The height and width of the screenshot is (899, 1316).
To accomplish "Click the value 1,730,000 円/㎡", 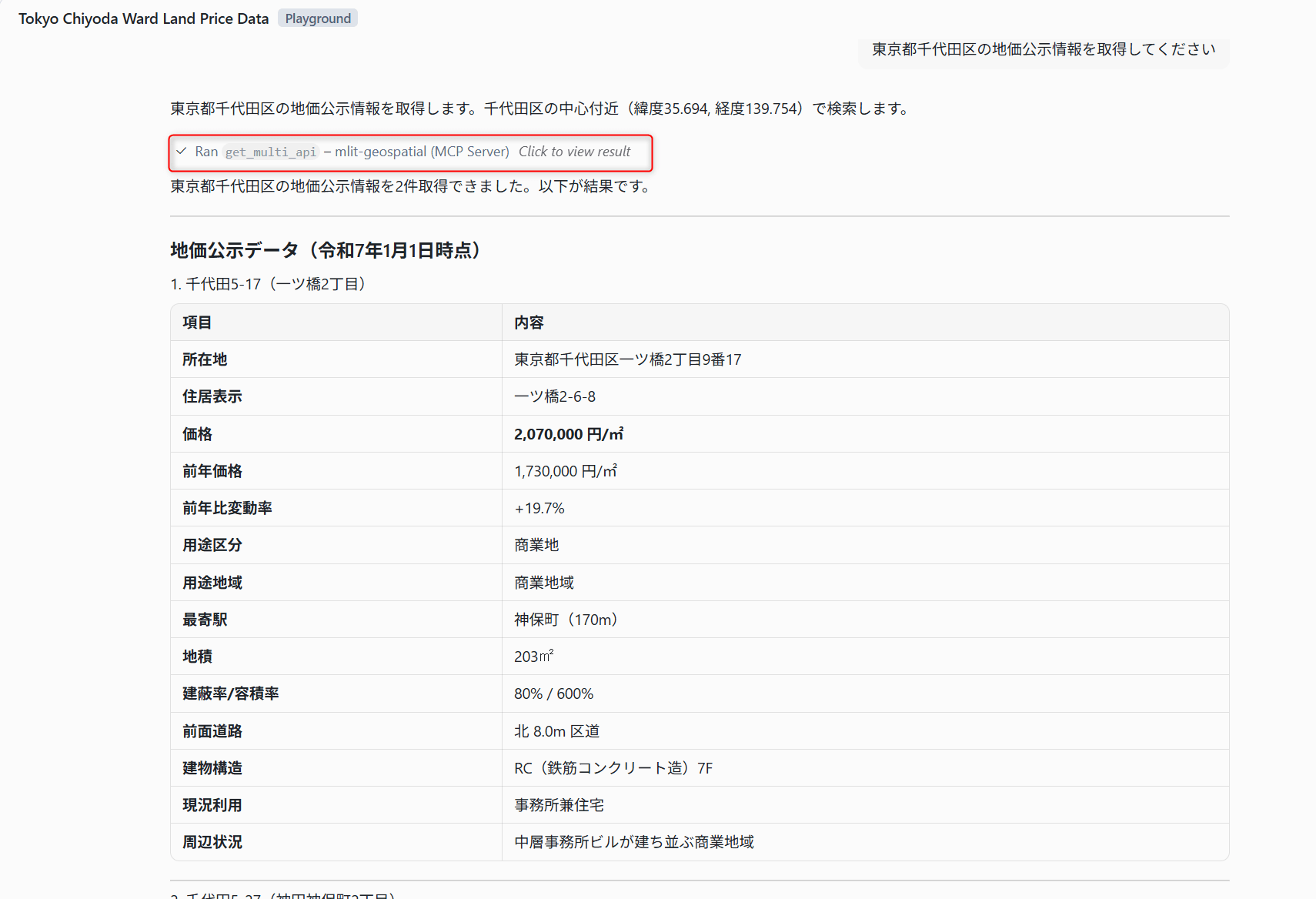I will 566,471.
